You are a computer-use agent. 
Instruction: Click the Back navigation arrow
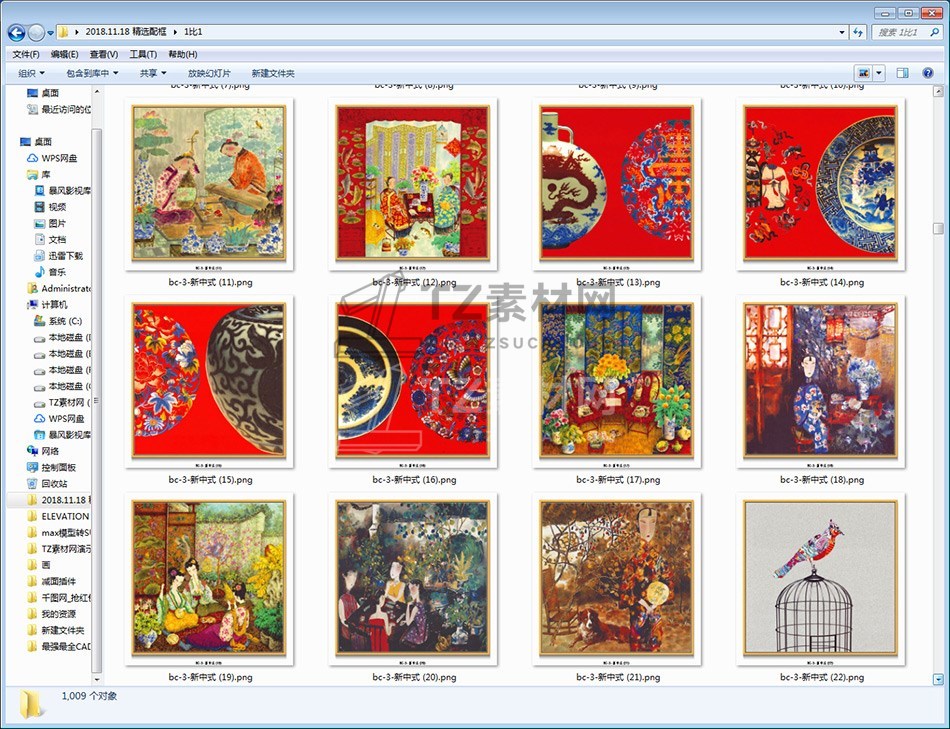(x=16, y=32)
